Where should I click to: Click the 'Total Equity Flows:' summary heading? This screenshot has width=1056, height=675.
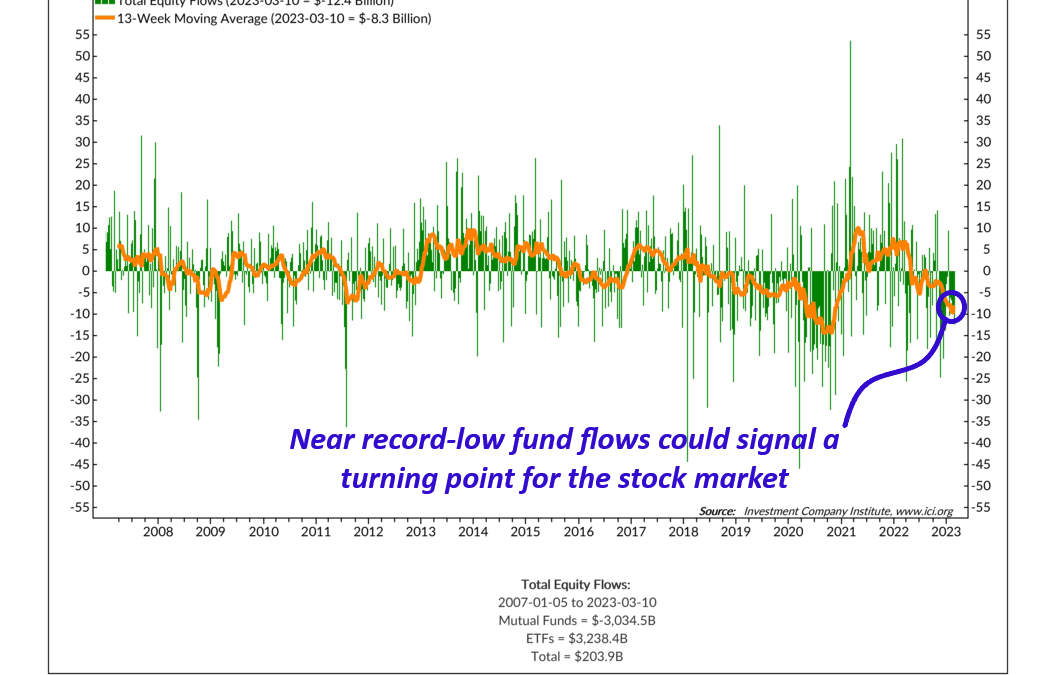575,583
